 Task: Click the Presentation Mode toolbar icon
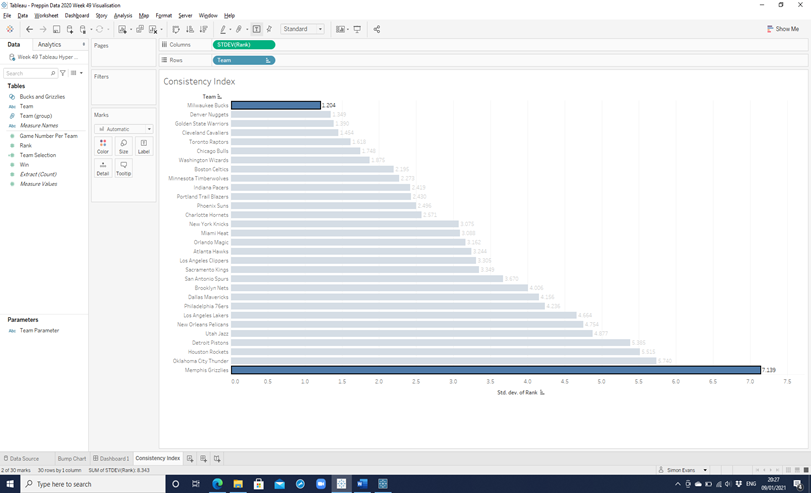click(357, 29)
